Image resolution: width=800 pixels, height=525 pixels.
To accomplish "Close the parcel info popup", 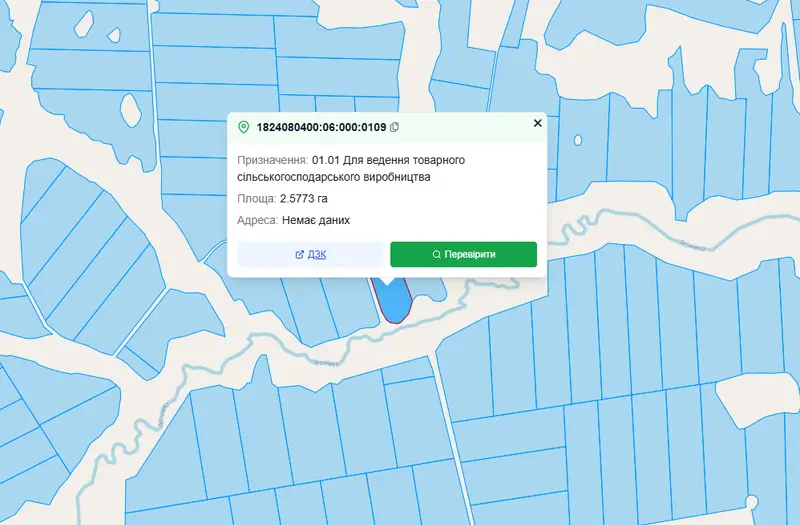I will click(x=537, y=123).
